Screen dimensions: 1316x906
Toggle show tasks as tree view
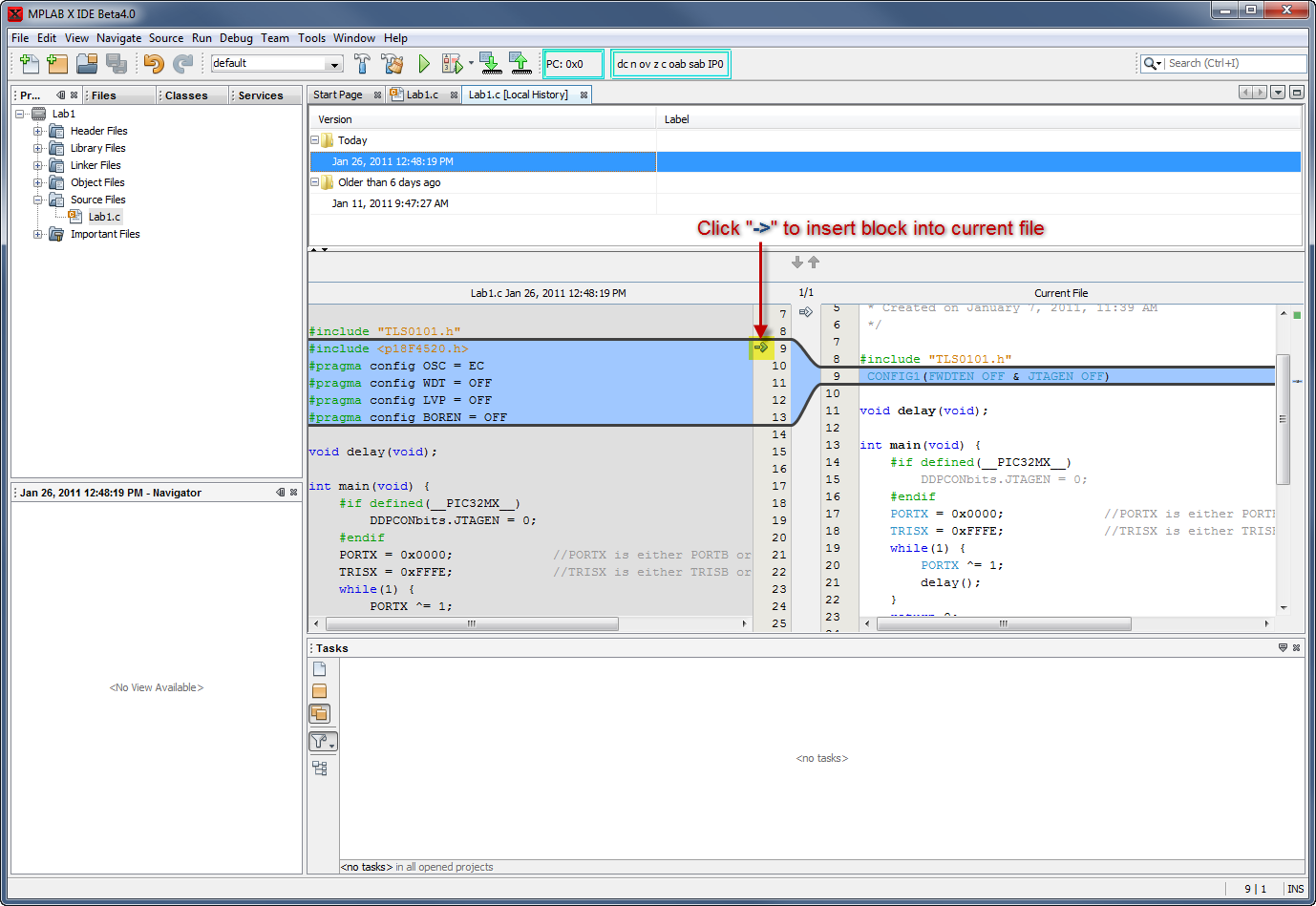[x=320, y=769]
